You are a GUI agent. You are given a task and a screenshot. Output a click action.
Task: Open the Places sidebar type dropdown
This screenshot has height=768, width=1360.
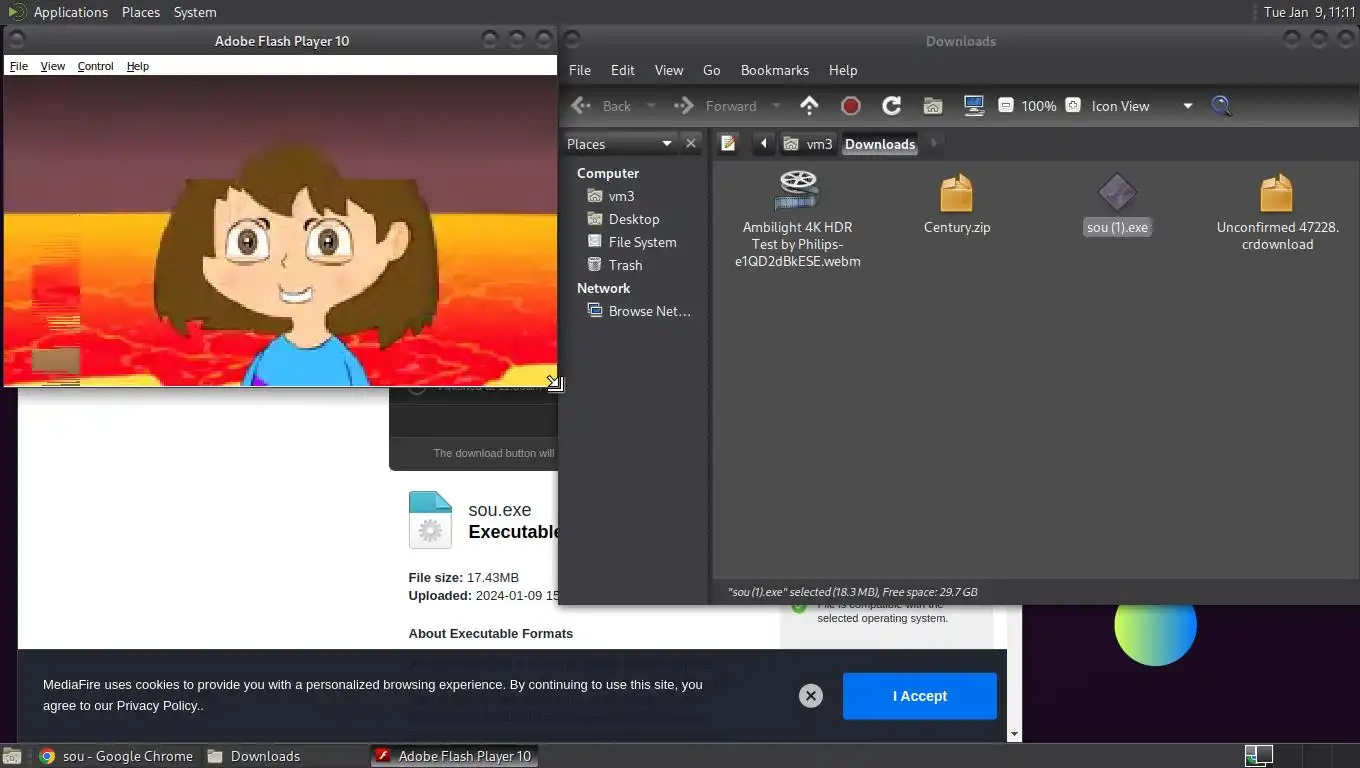(x=620, y=144)
